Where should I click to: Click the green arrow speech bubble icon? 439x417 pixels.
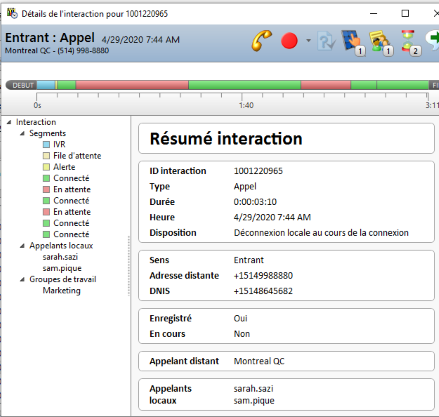(433, 41)
